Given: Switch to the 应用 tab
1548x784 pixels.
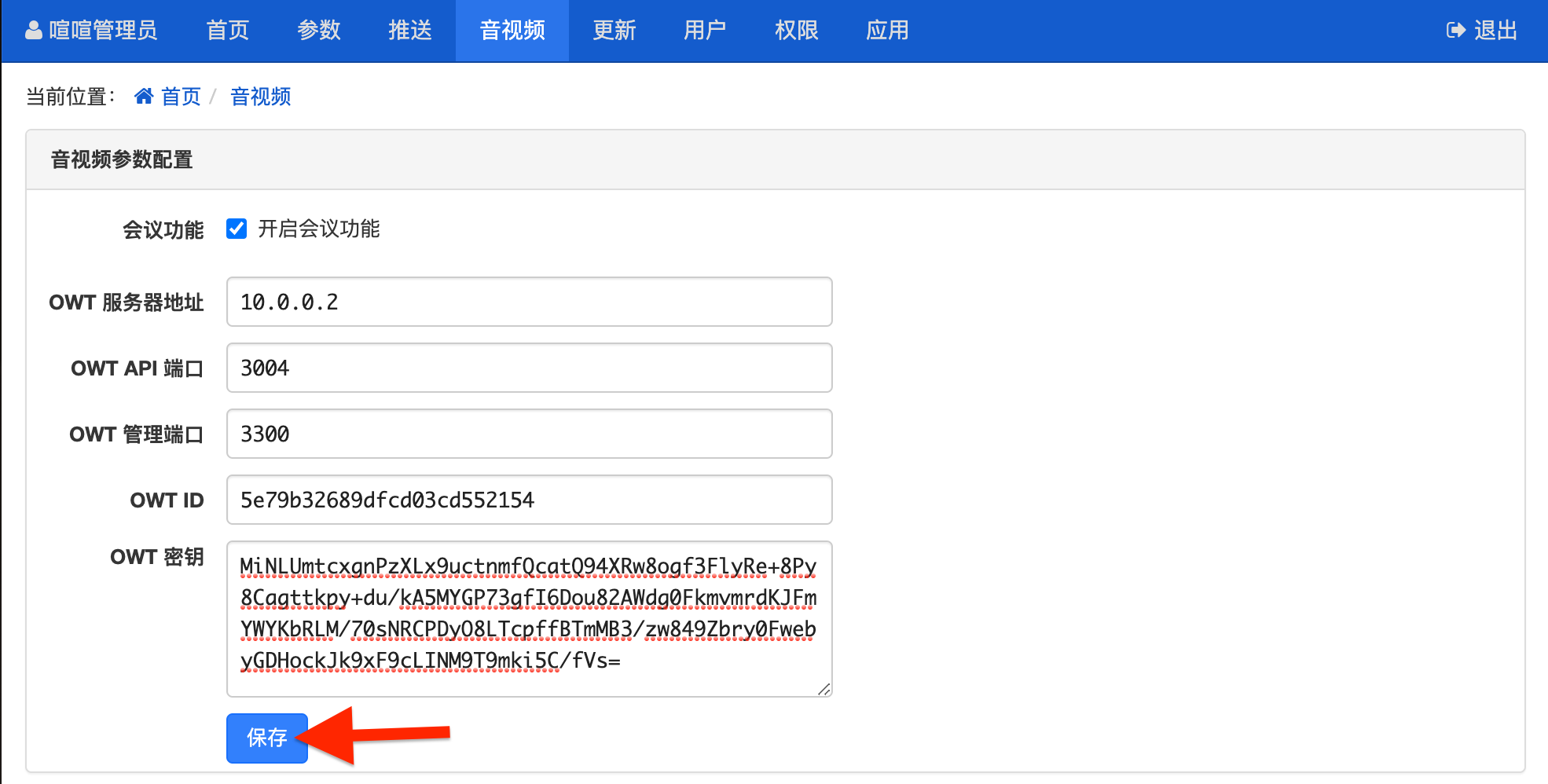Looking at the screenshot, I should 887,31.
